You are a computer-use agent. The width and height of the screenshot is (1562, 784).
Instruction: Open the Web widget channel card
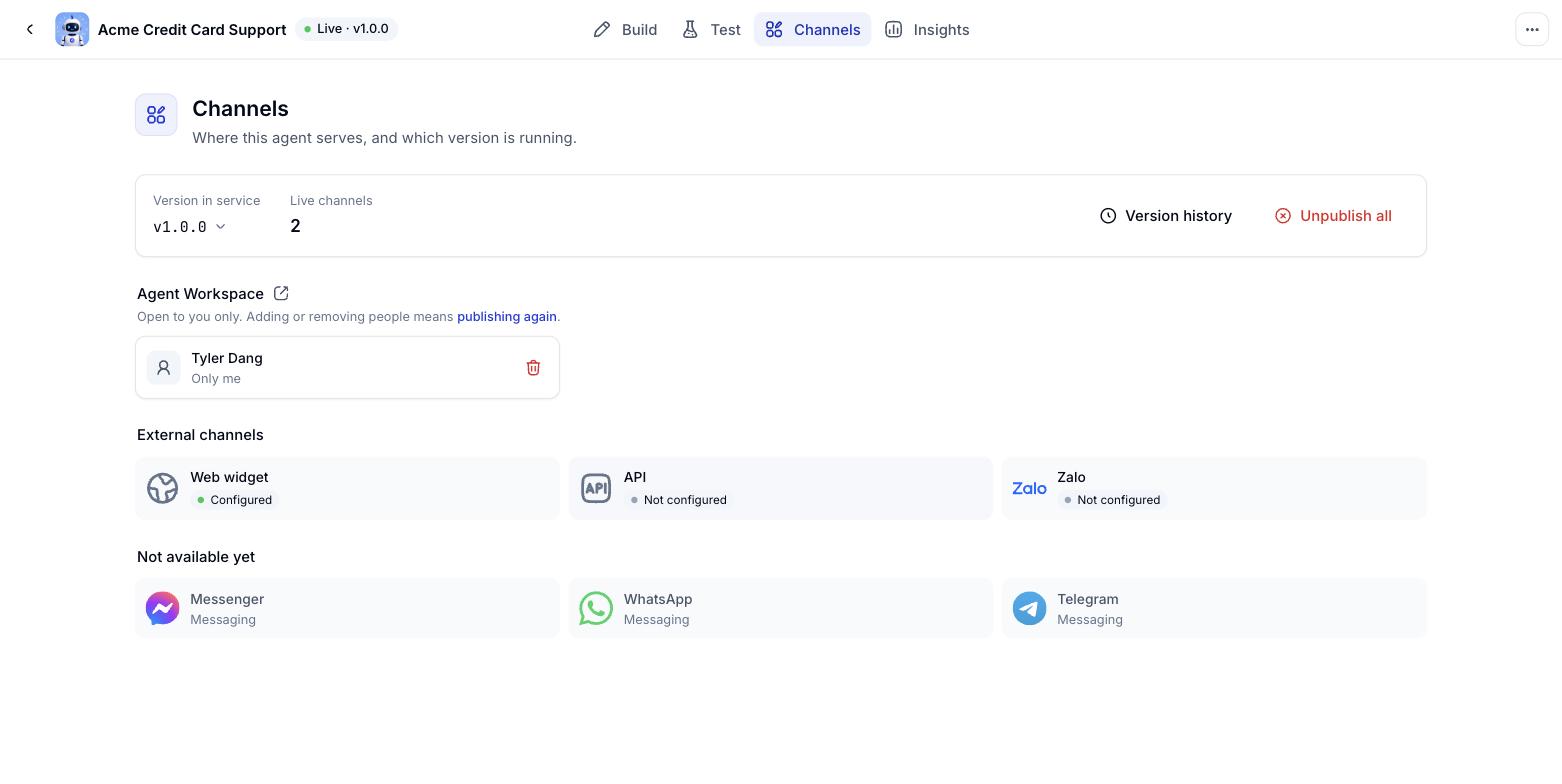[347, 488]
